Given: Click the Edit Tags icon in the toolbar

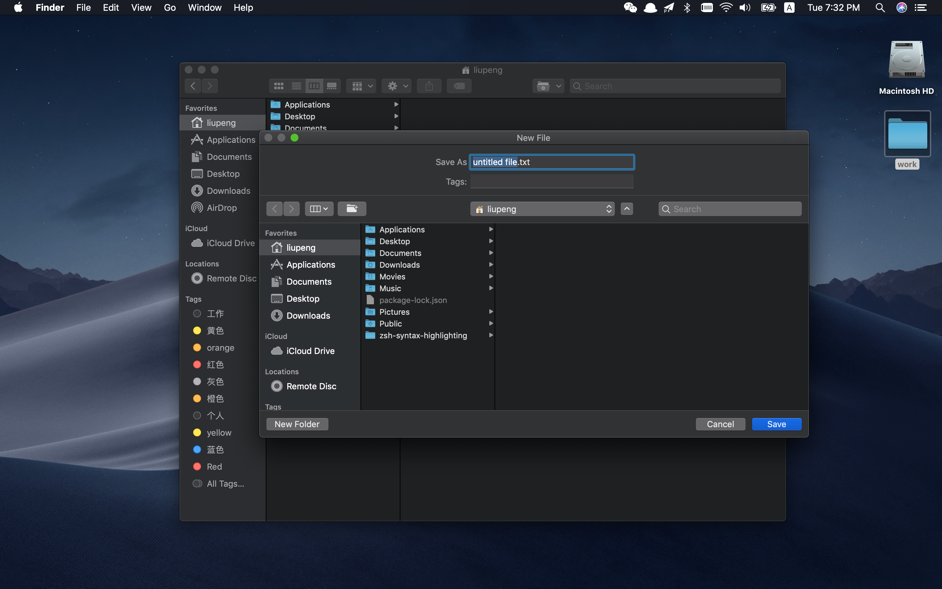Looking at the screenshot, I should [458, 86].
